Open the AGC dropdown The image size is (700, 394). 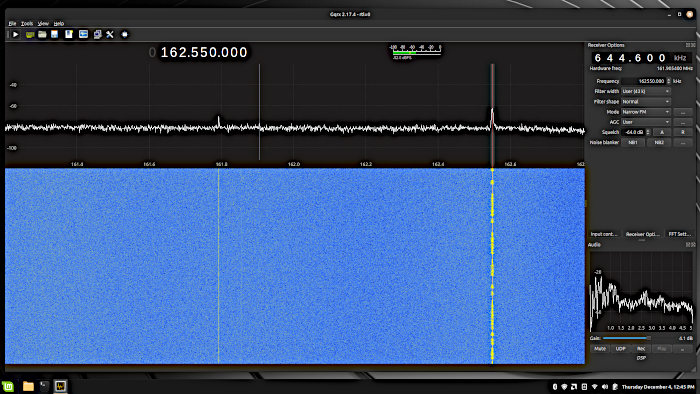[x=646, y=122]
